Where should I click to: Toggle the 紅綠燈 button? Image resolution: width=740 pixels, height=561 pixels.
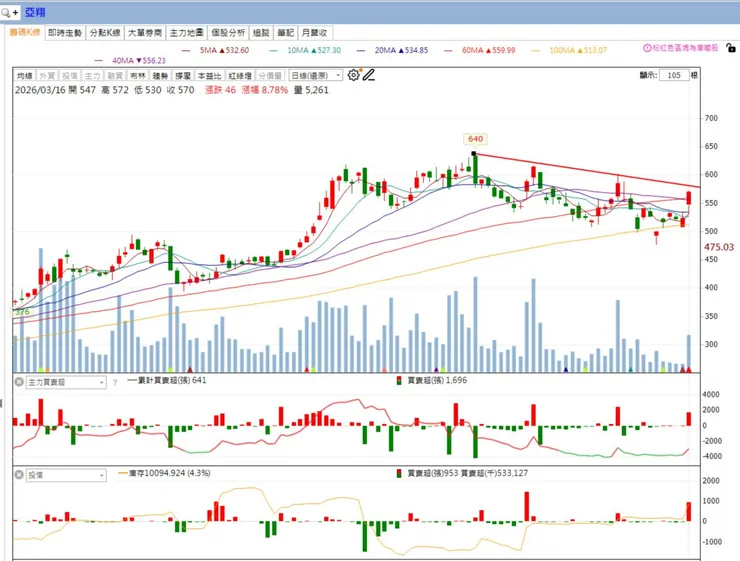coord(240,75)
